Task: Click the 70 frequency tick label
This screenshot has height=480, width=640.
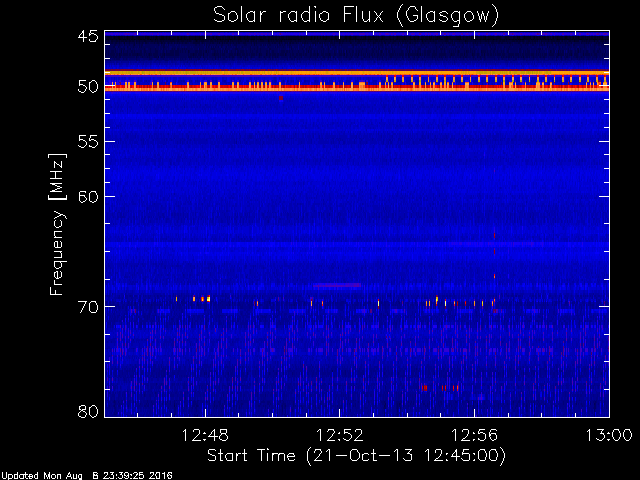Action: coord(88,307)
